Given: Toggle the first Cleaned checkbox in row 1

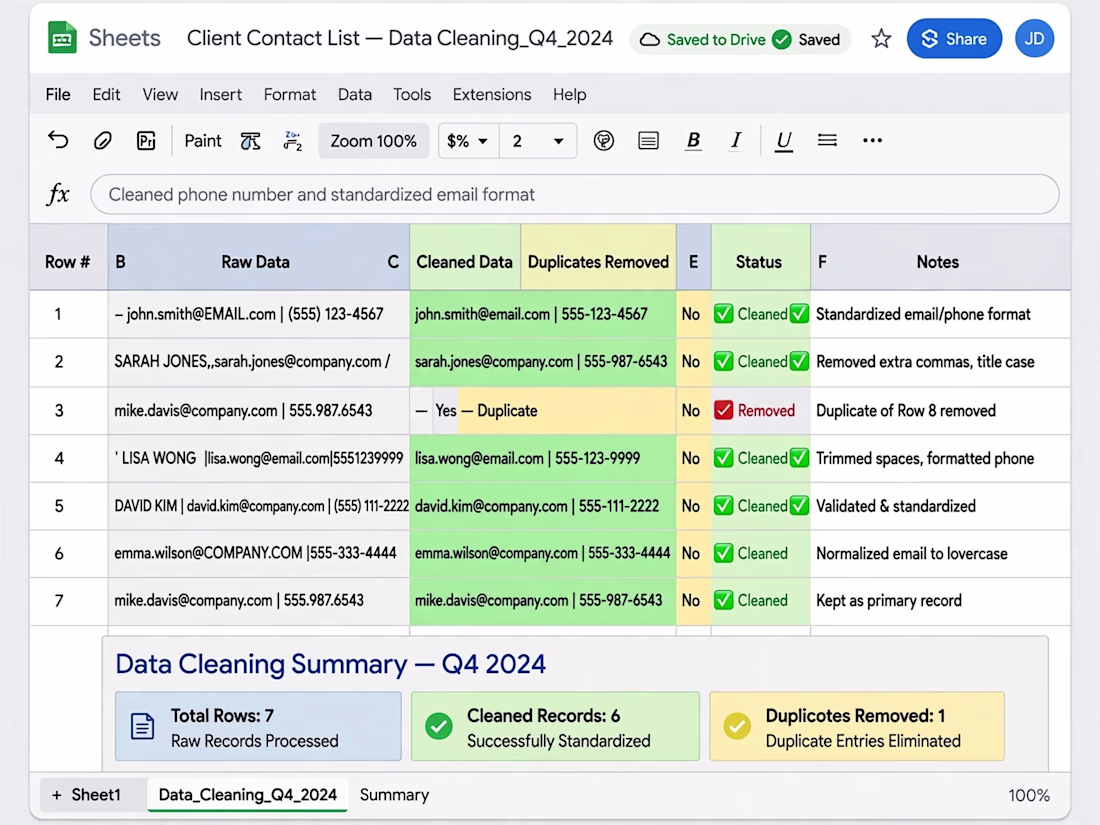Looking at the screenshot, I should 723,314.
